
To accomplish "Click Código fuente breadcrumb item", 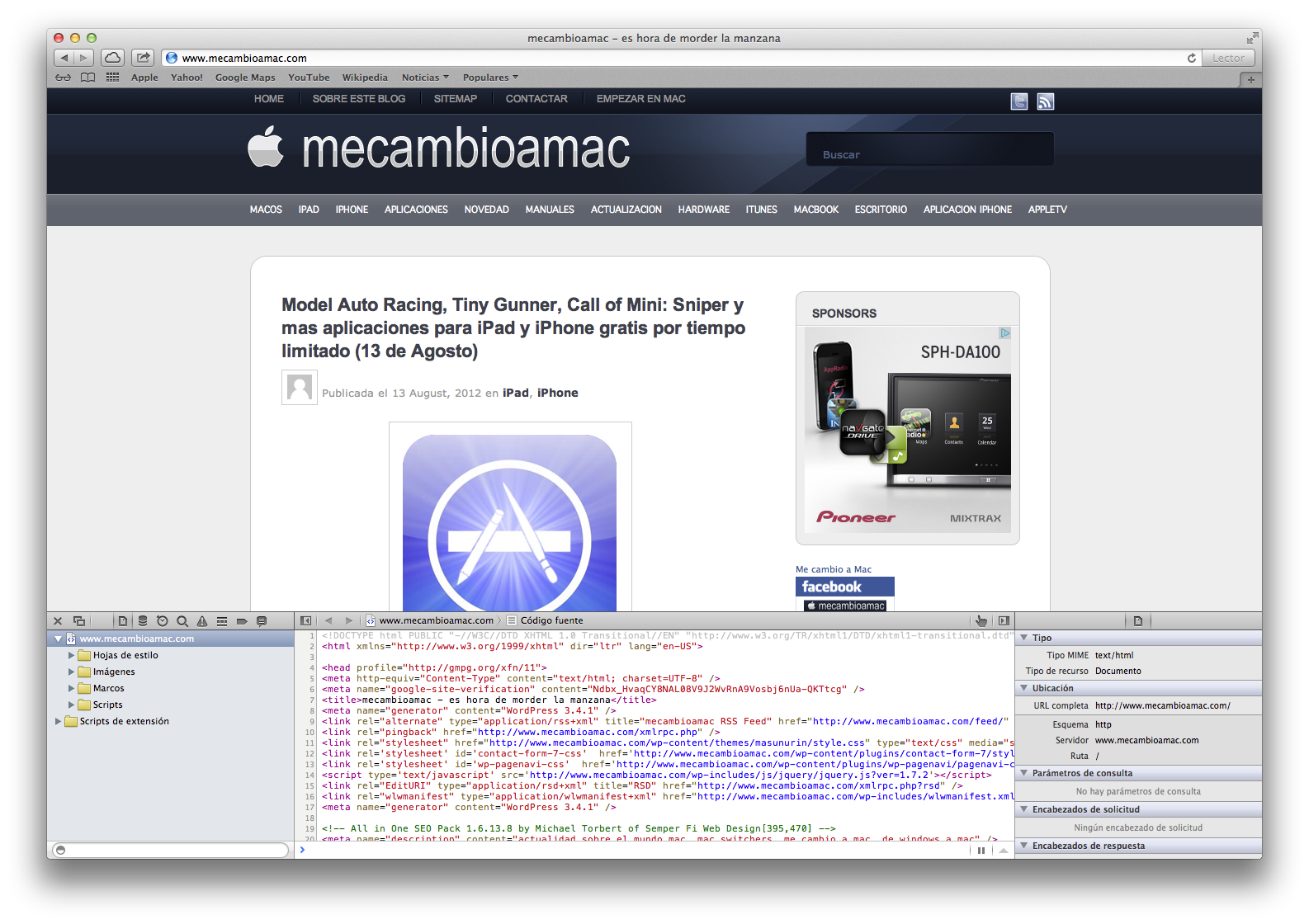I will pyautogui.click(x=545, y=620).
